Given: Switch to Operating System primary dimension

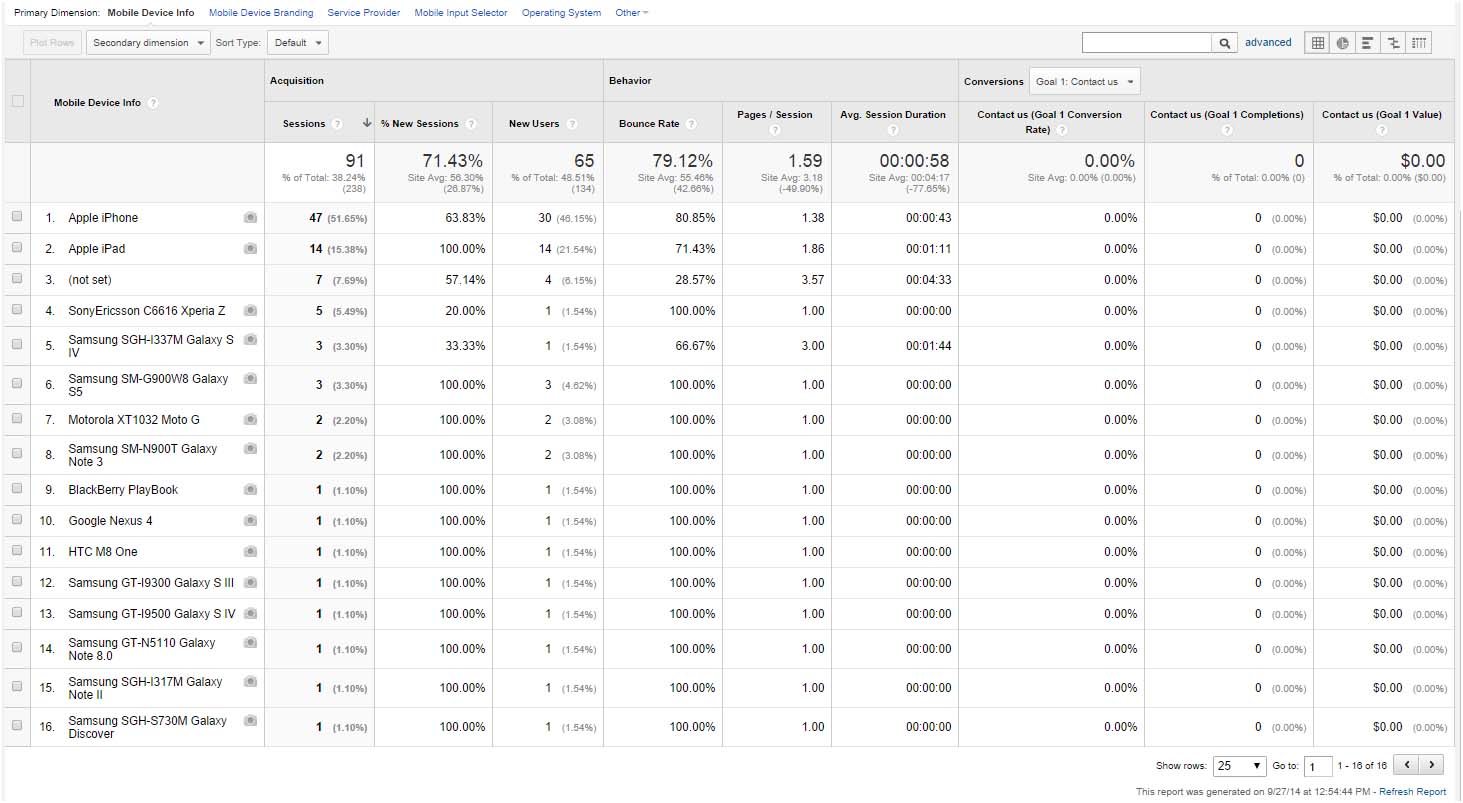Looking at the screenshot, I should (561, 13).
